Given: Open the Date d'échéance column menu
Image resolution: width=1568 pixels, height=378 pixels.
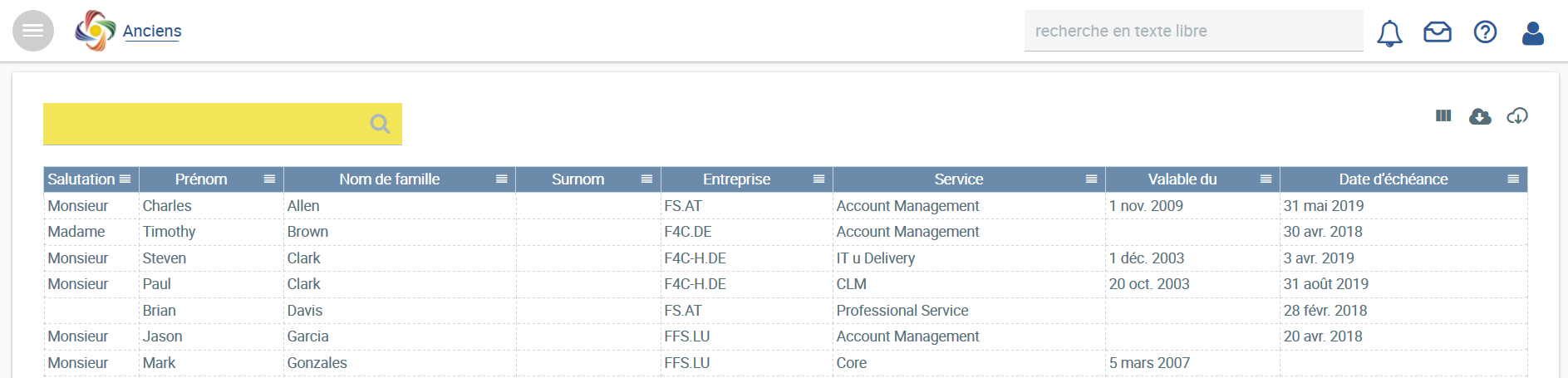Looking at the screenshot, I should (x=1513, y=179).
